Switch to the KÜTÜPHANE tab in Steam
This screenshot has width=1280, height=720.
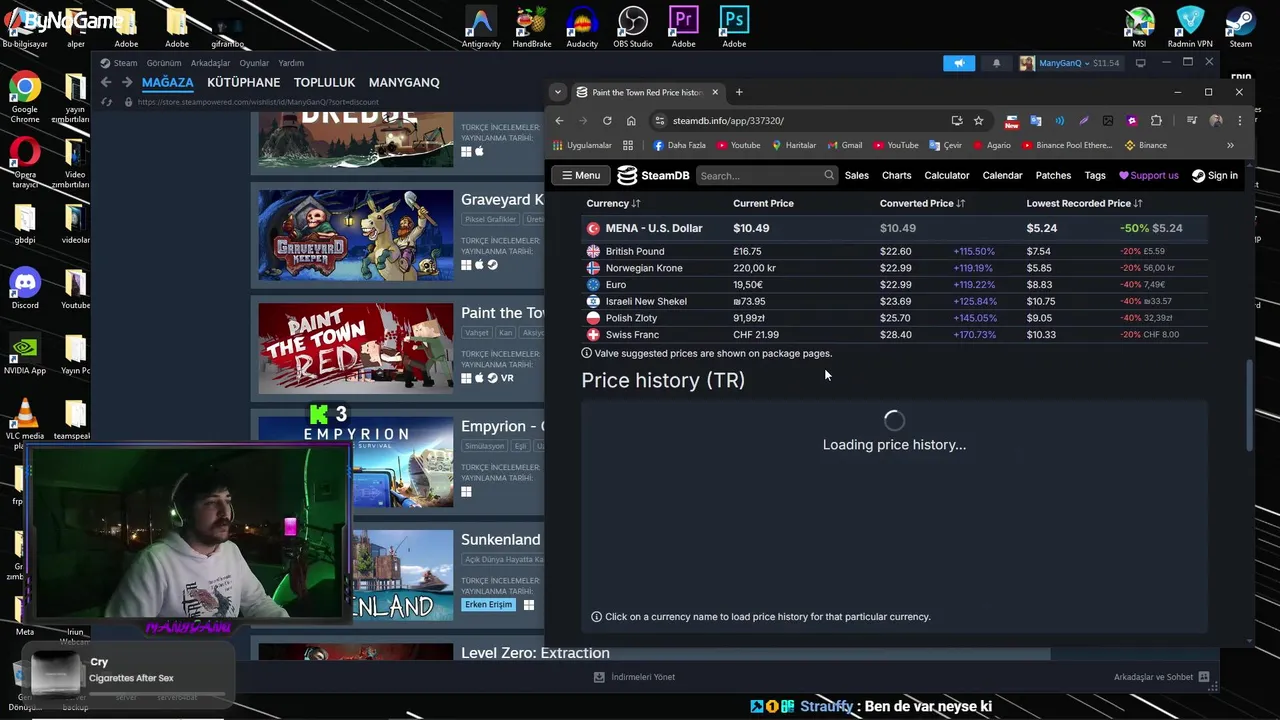243,82
